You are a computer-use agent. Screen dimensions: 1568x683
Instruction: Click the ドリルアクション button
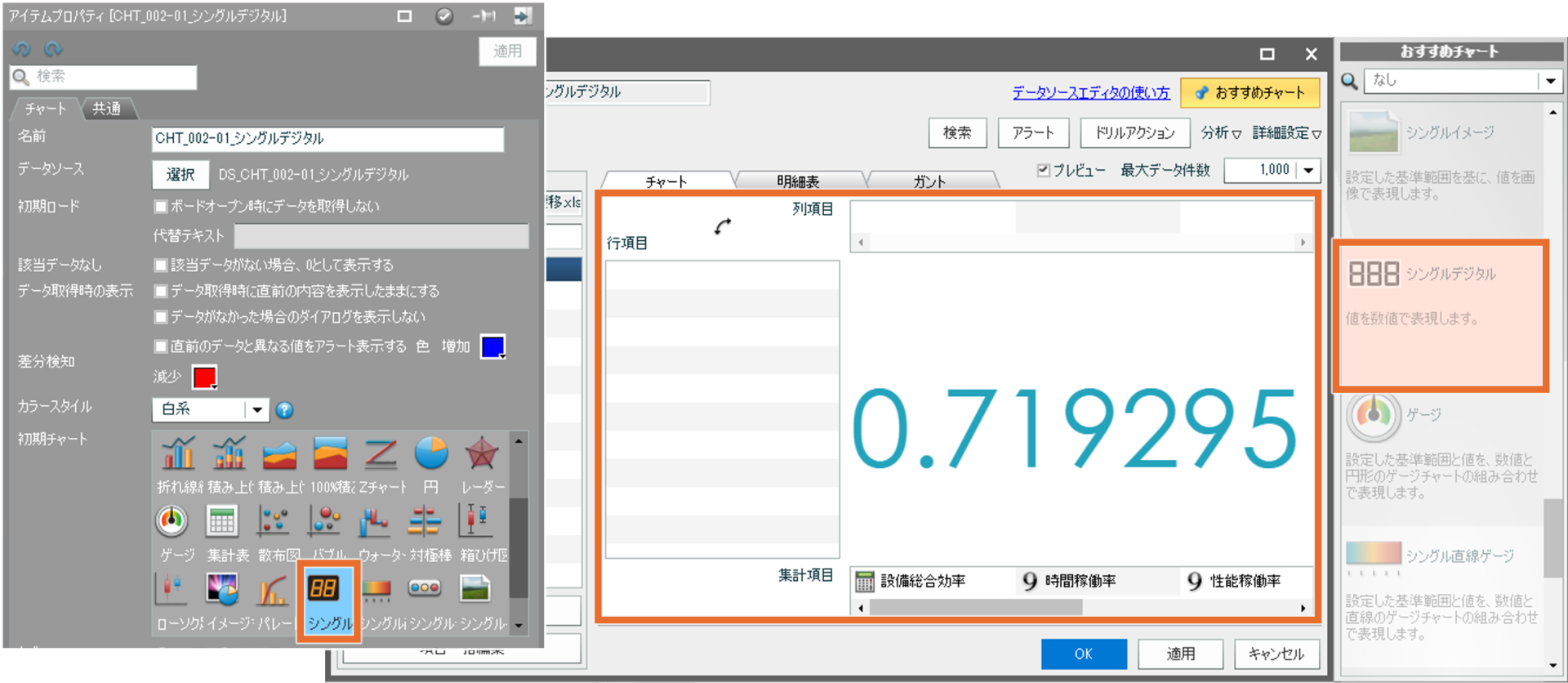pyautogui.click(x=1134, y=132)
